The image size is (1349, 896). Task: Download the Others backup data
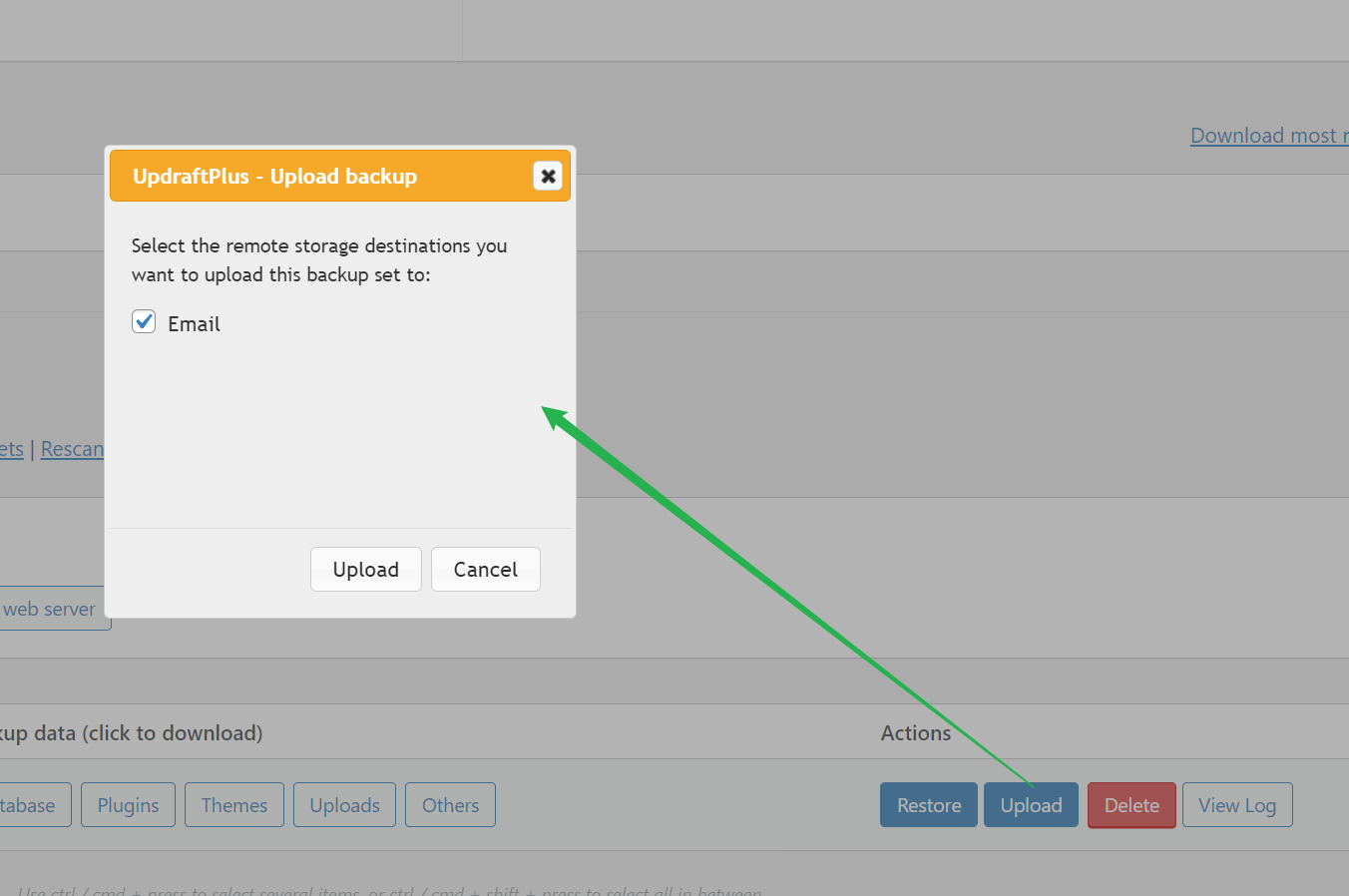tap(450, 805)
